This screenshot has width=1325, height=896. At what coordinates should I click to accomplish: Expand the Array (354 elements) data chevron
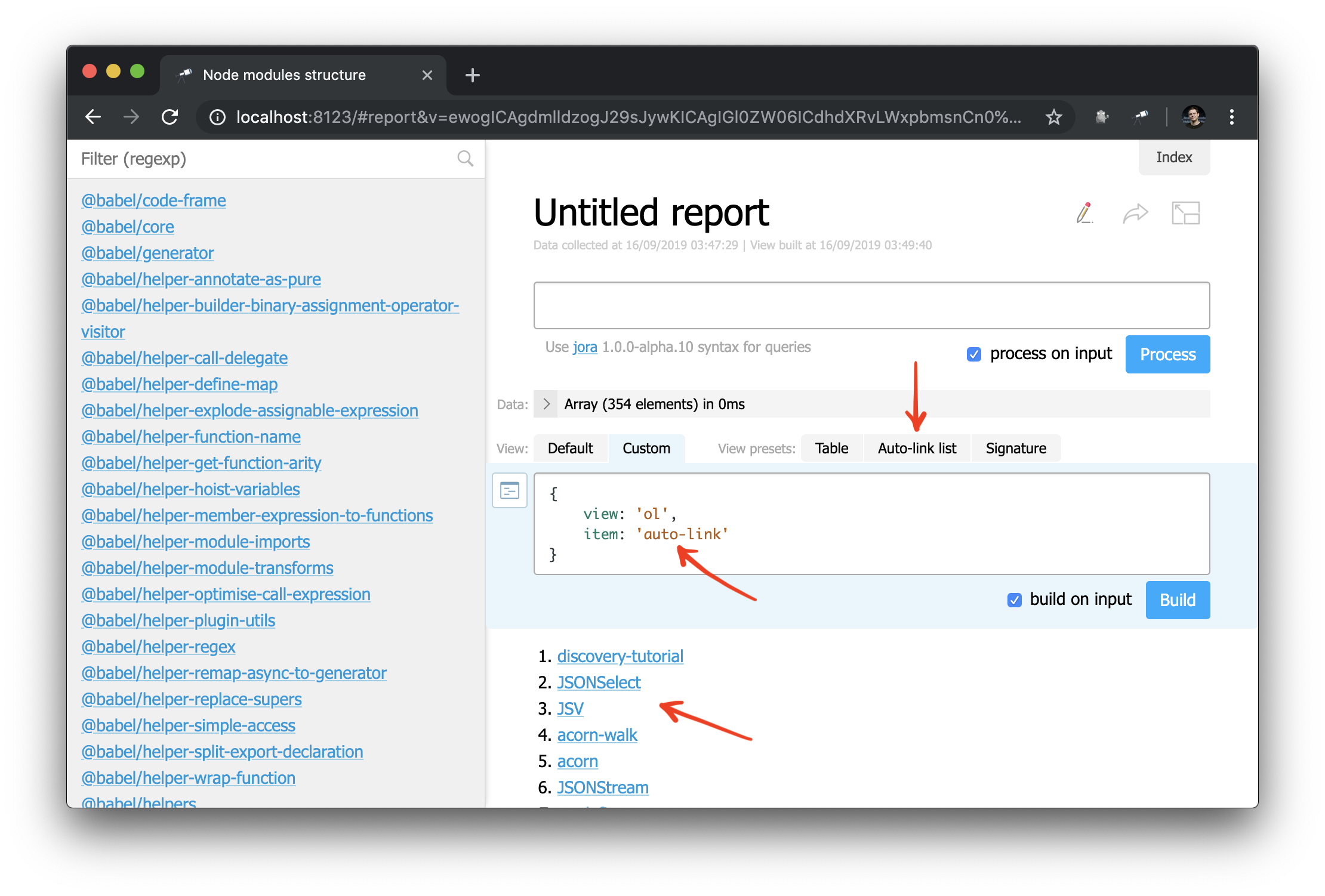(546, 404)
